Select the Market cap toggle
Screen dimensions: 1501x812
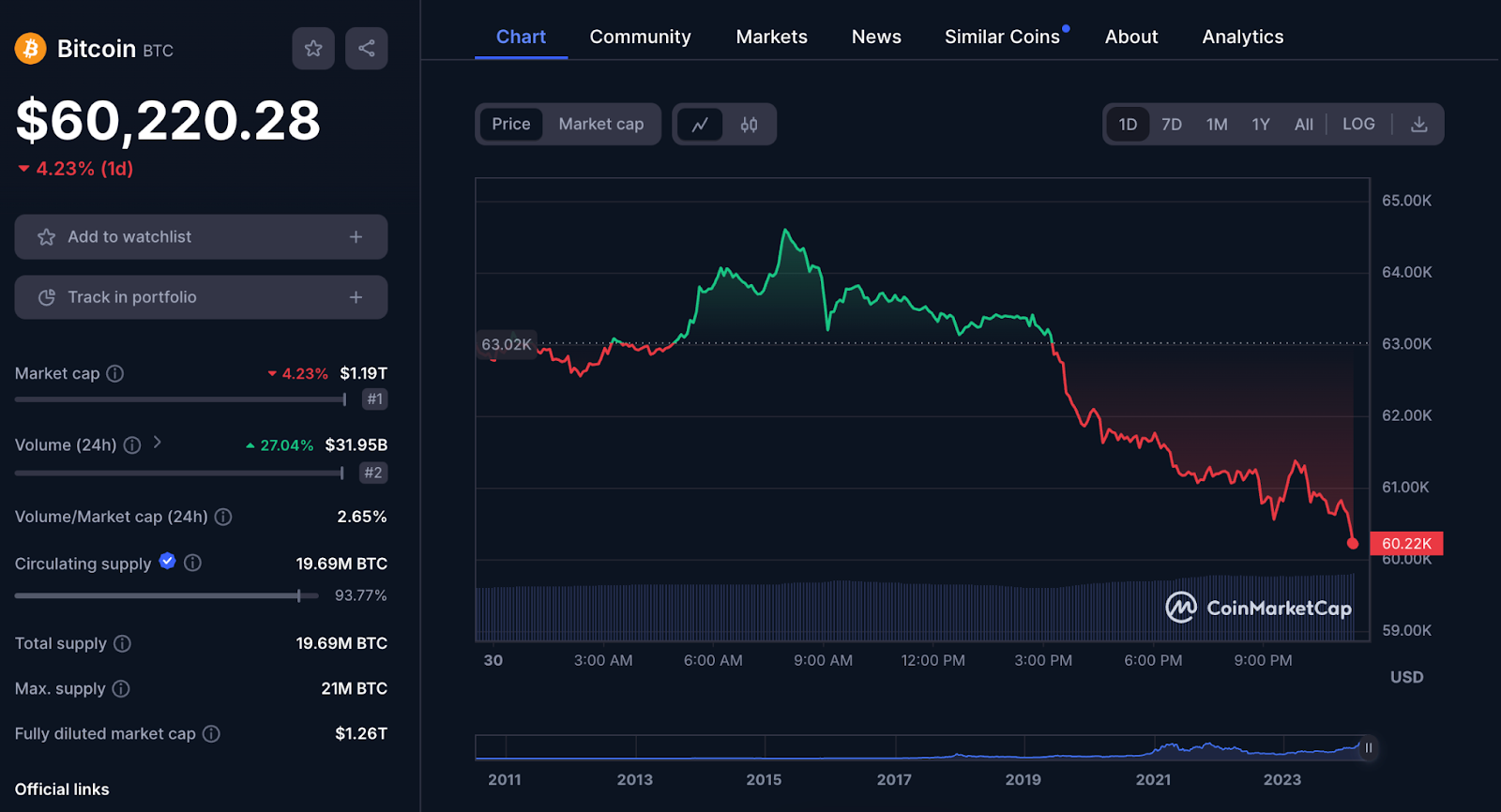click(601, 124)
